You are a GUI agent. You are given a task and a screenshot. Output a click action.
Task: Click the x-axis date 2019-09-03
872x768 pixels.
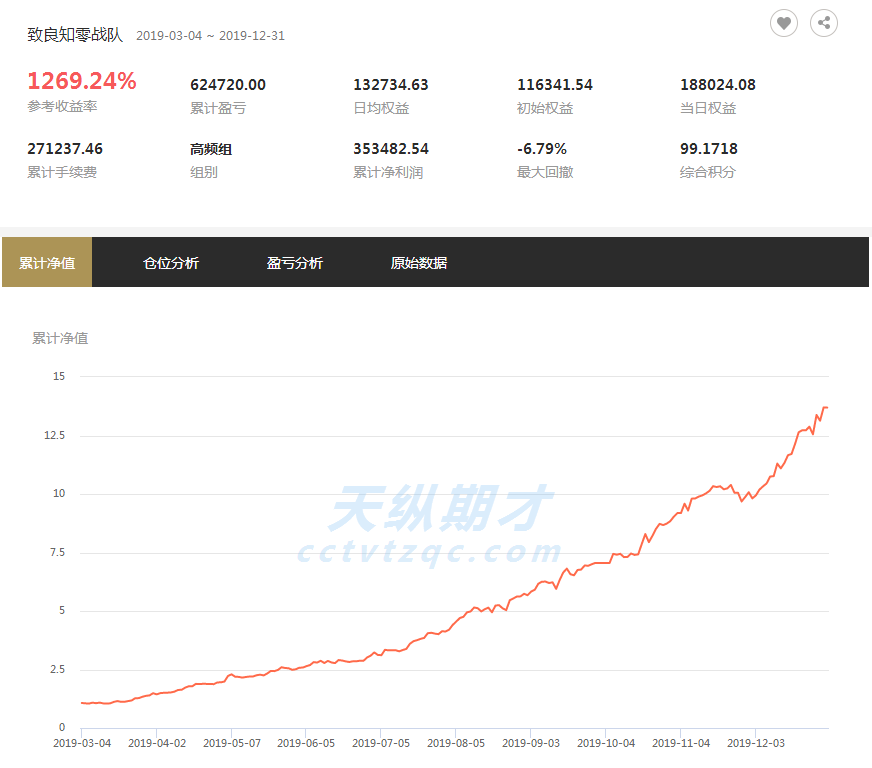[531, 743]
